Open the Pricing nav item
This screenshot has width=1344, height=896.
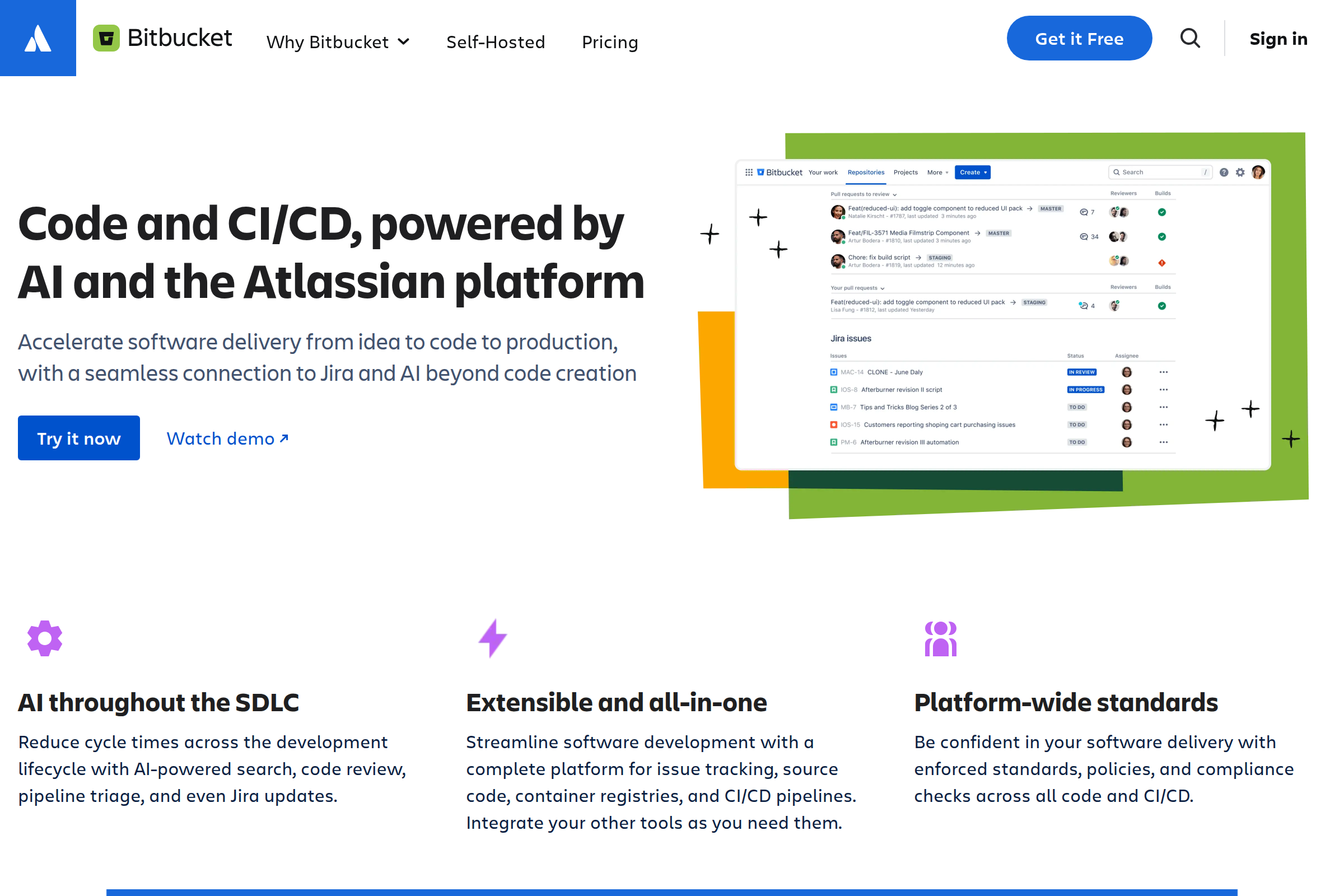click(x=610, y=41)
